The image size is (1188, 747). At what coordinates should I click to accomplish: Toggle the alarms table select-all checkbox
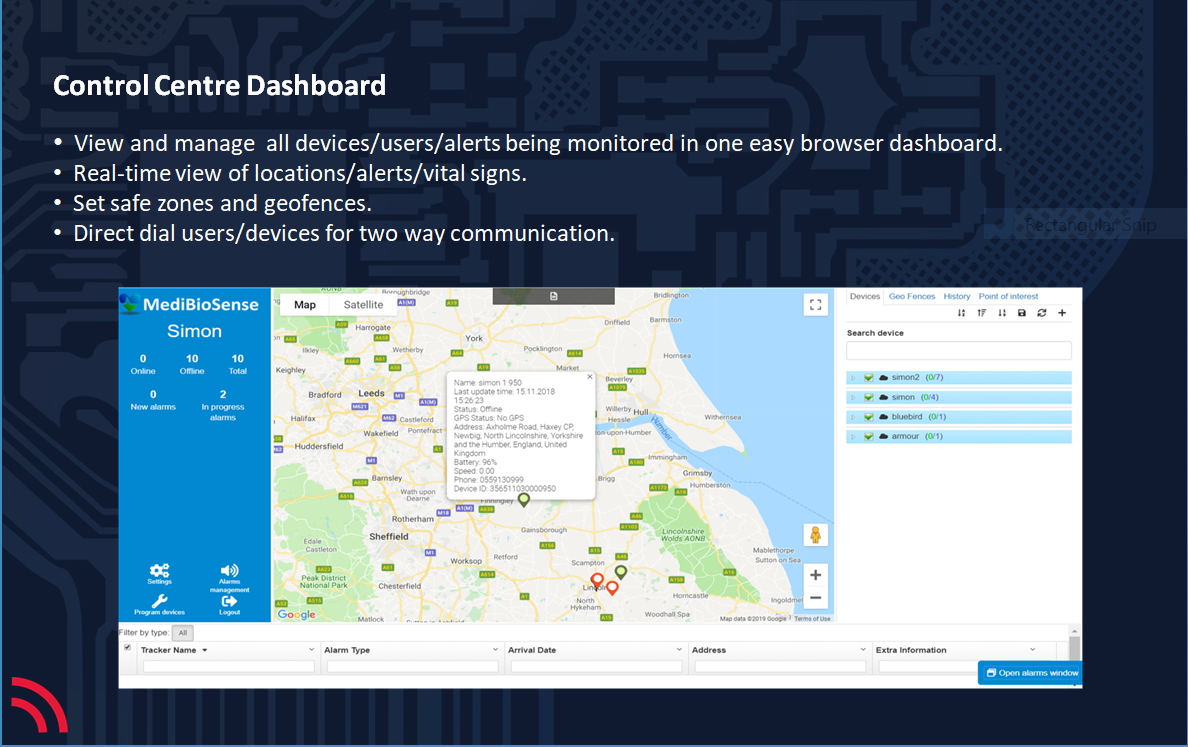click(127, 648)
